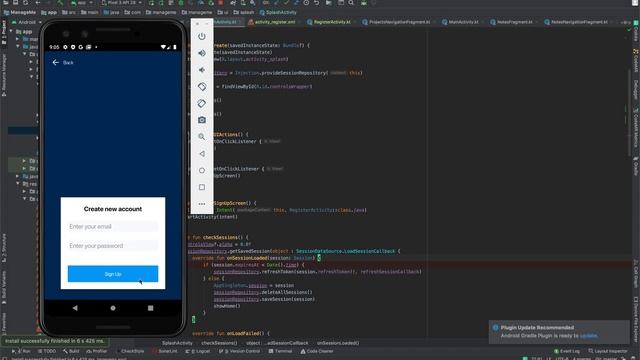Open emulator extended controls (three dots)
Screen dimensions: 640x360
202,204
